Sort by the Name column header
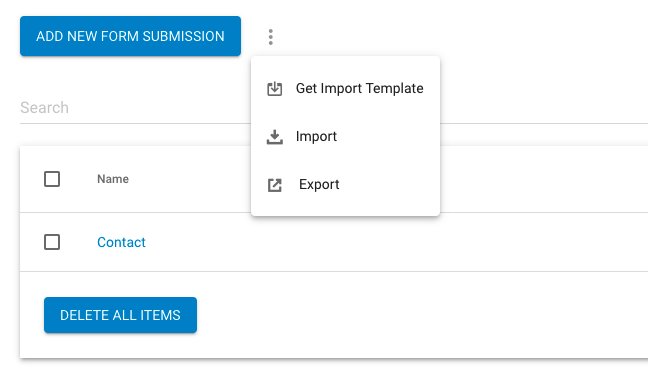This screenshot has width=648, height=375. tap(113, 179)
